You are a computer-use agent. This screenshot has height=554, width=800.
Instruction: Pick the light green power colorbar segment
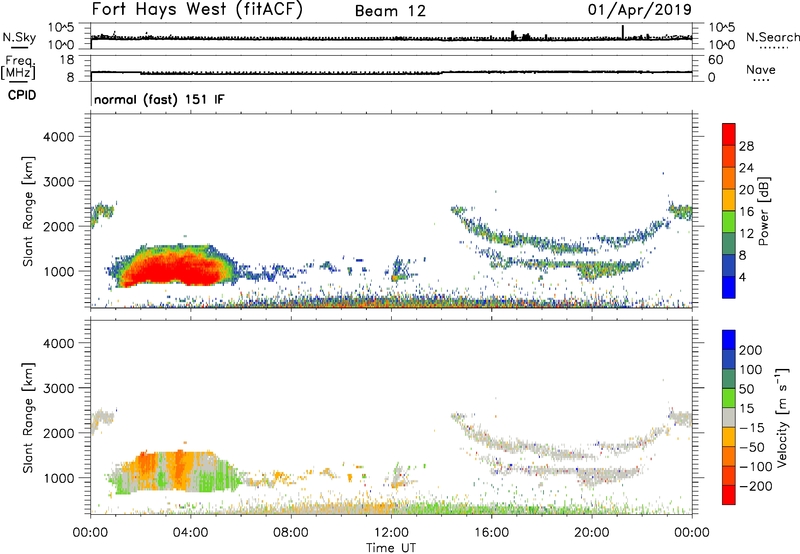(729, 221)
